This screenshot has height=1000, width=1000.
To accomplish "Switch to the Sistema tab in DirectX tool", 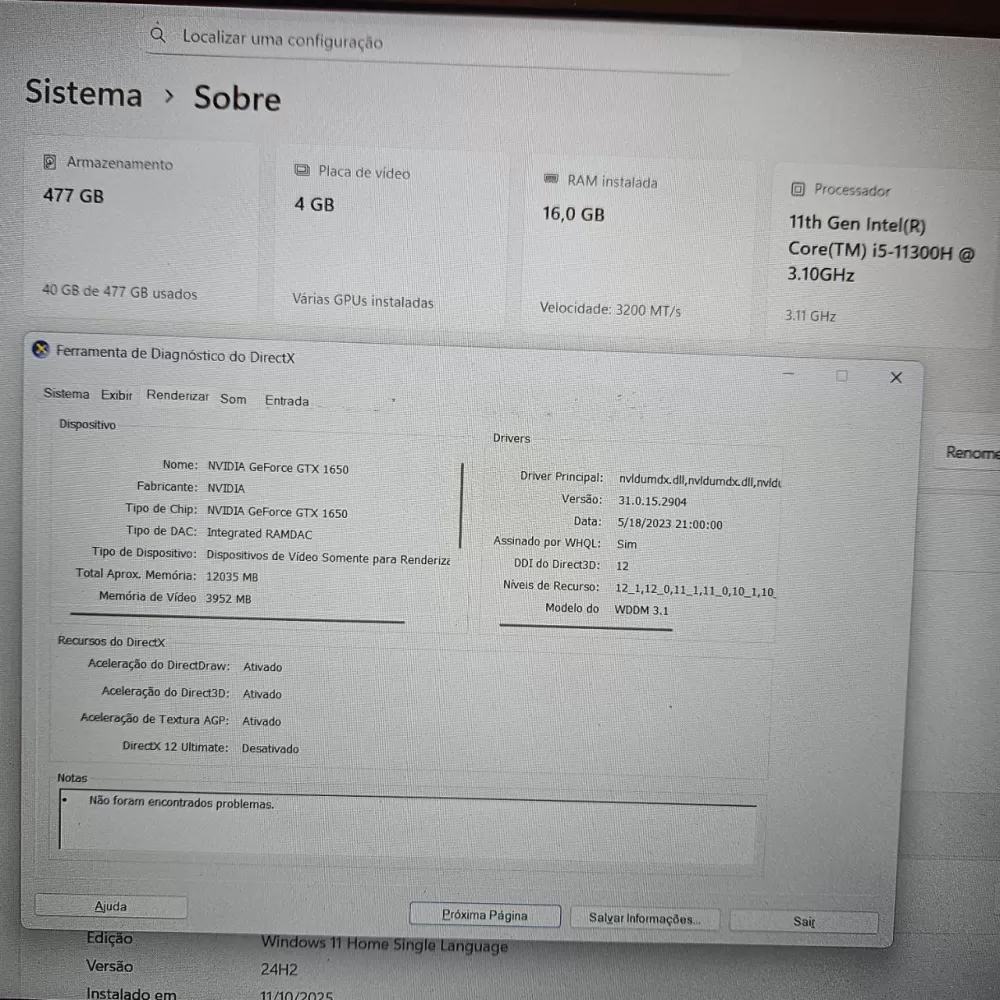I will click(x=66, y=394).
